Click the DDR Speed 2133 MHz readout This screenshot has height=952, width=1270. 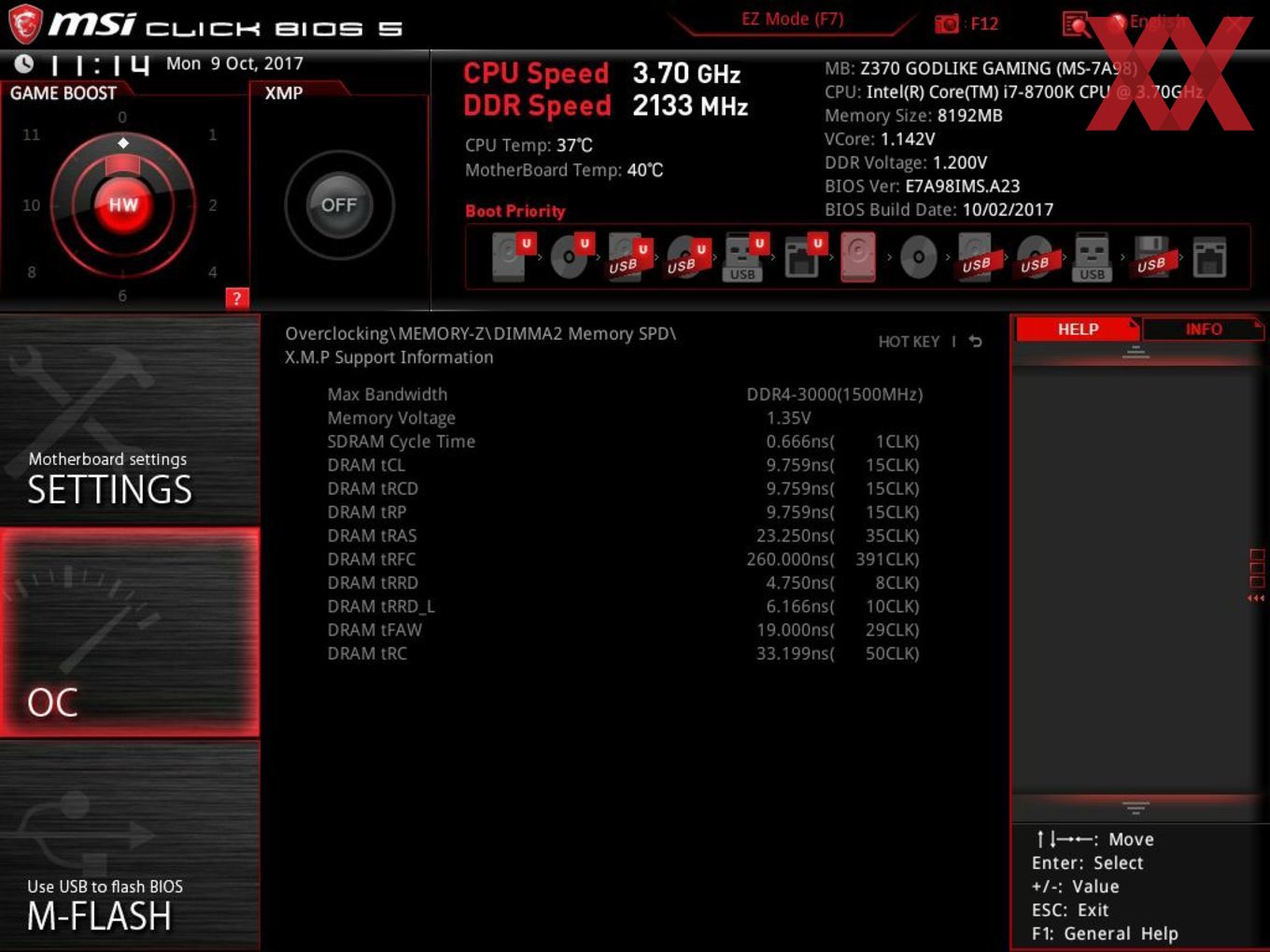coord(606,105)
